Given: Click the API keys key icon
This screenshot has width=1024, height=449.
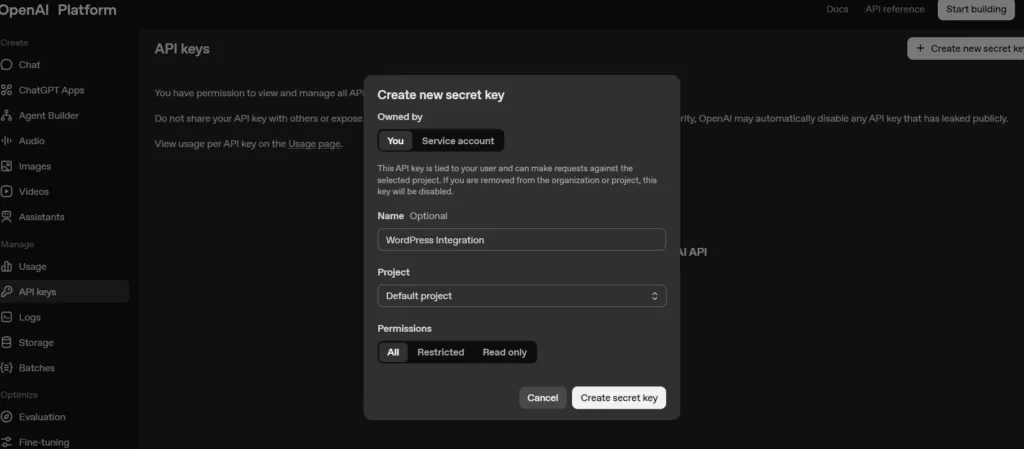Looking at the screenshot, I should pyautogui.click(x=7, y=292).
